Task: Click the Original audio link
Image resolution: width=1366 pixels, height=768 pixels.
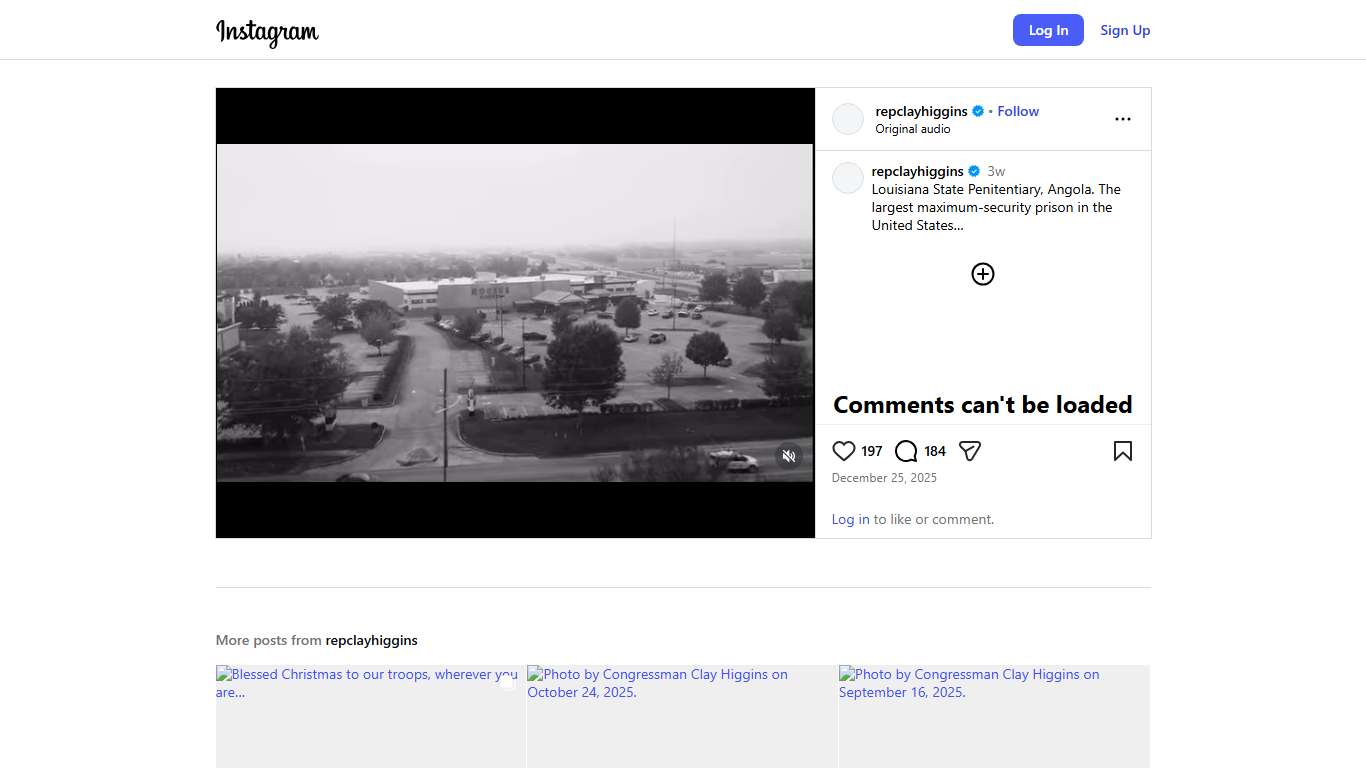Action: pyautogui.click(x=912, y=129)
